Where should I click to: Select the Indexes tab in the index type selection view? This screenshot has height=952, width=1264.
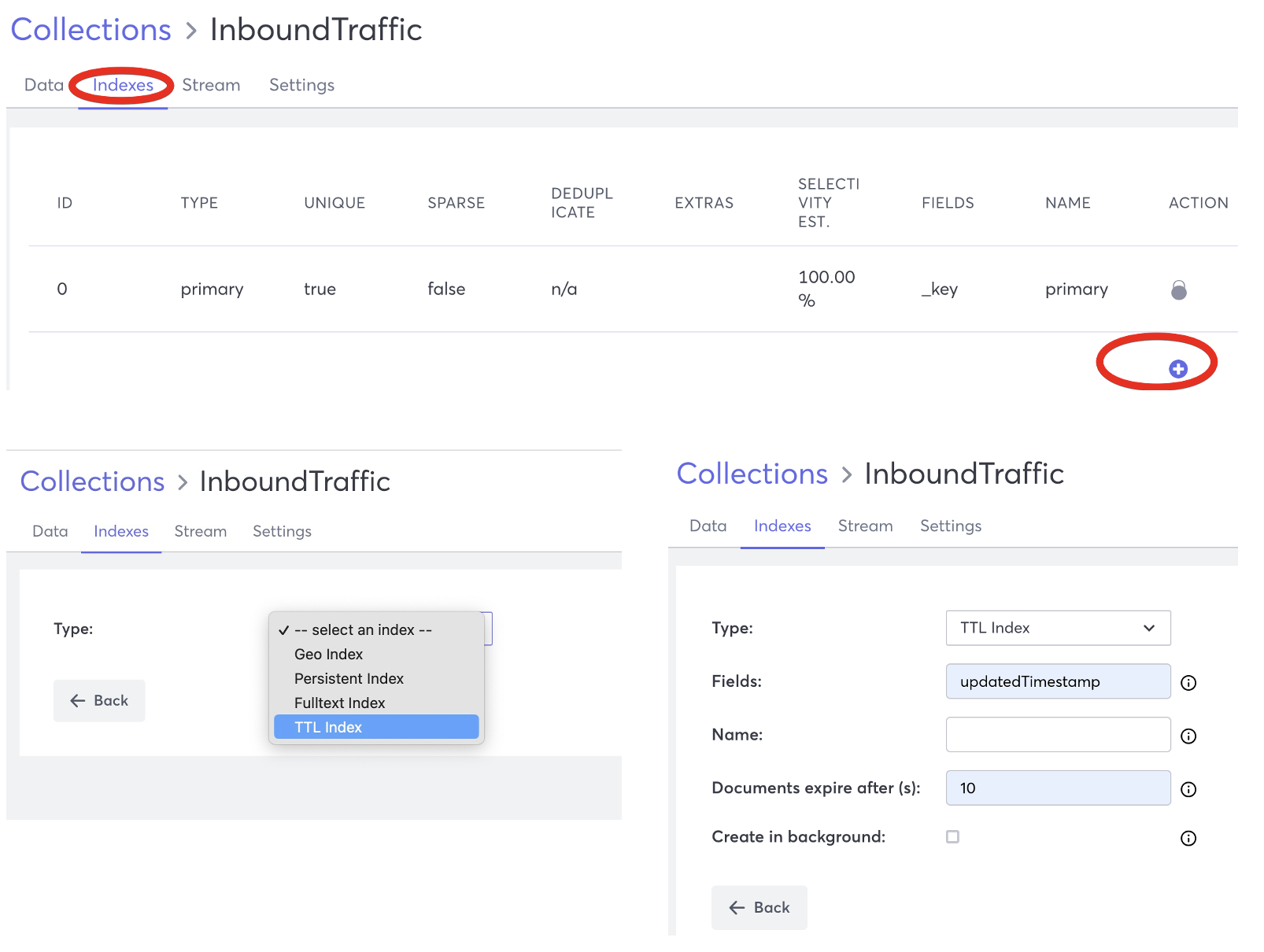121,531
